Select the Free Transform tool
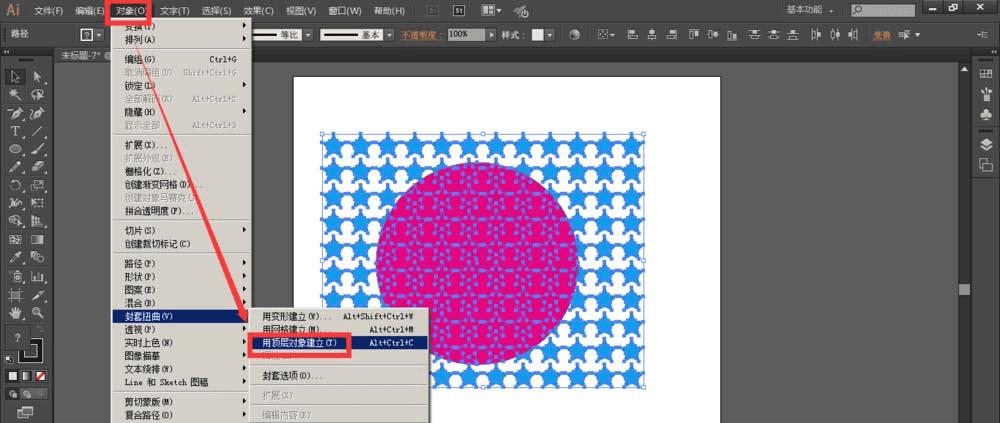 coord(38,204)
